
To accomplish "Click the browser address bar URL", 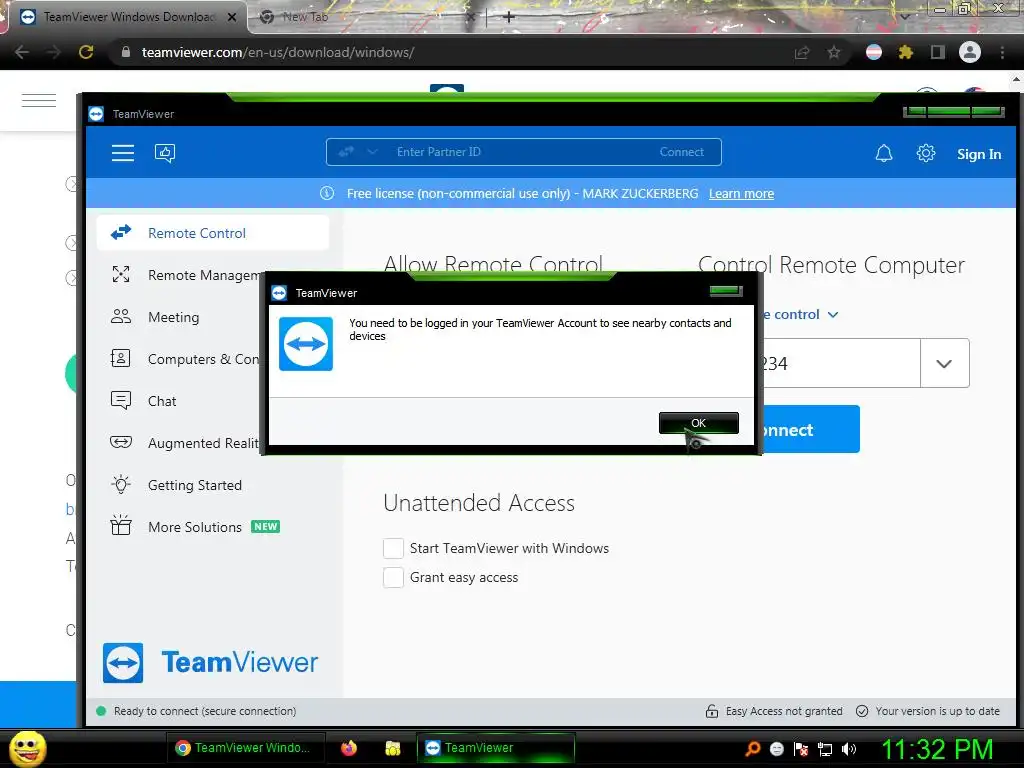I will (278, 52).
